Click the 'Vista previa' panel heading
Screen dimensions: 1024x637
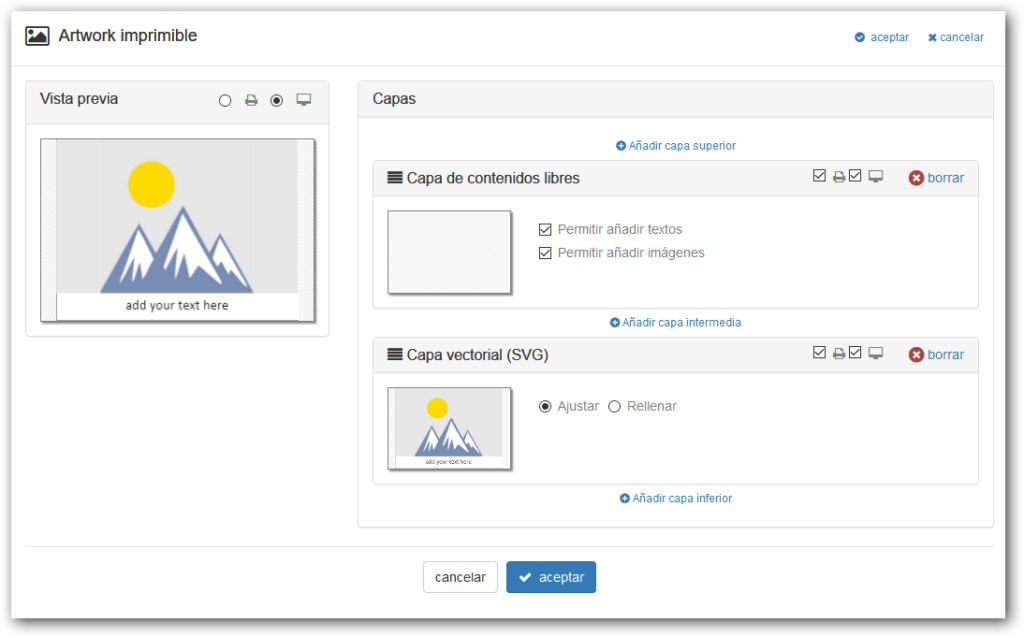pos(79,99)
